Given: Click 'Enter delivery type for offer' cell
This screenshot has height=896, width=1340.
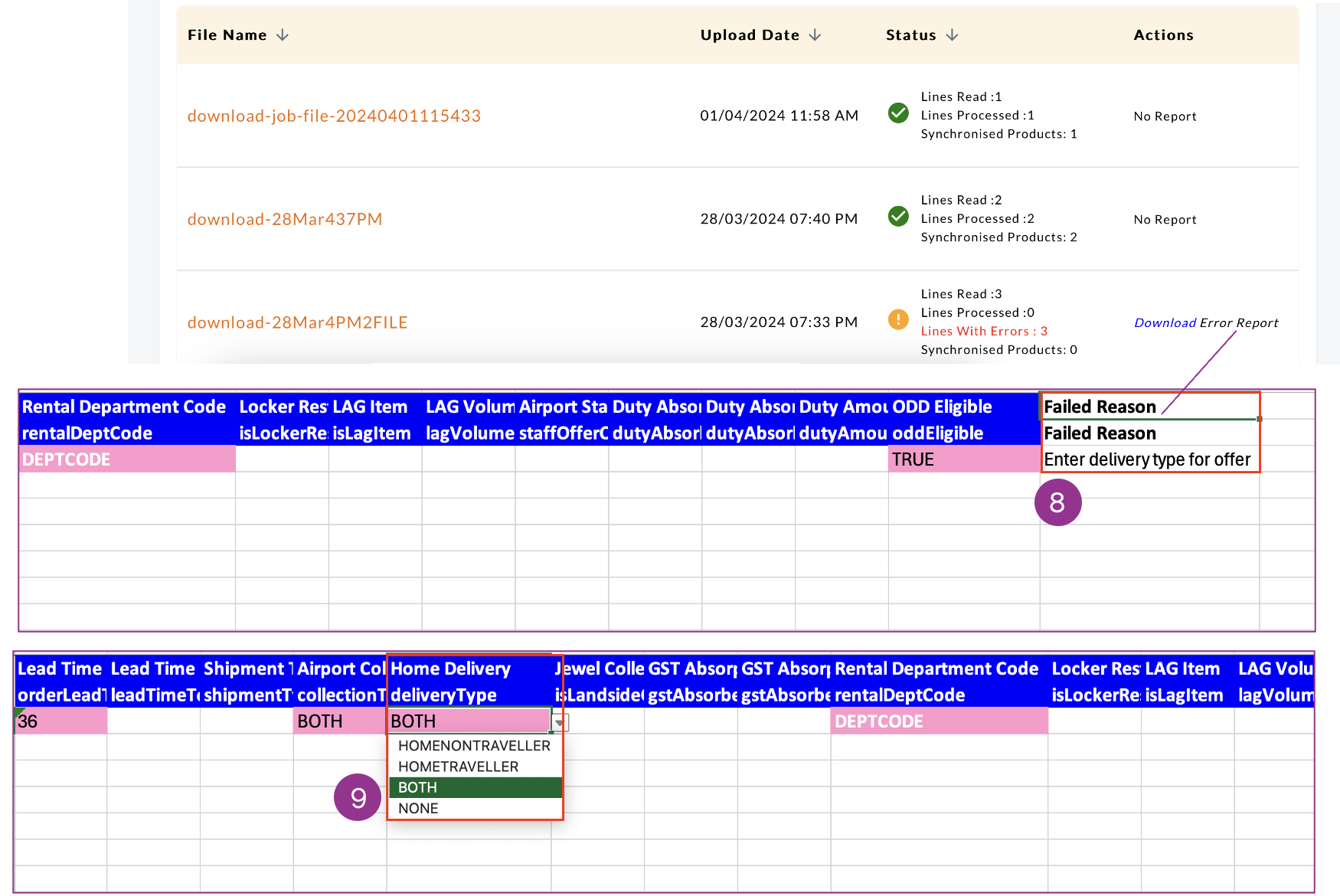Looking at the screenshot, I should tap(1147, 459).
